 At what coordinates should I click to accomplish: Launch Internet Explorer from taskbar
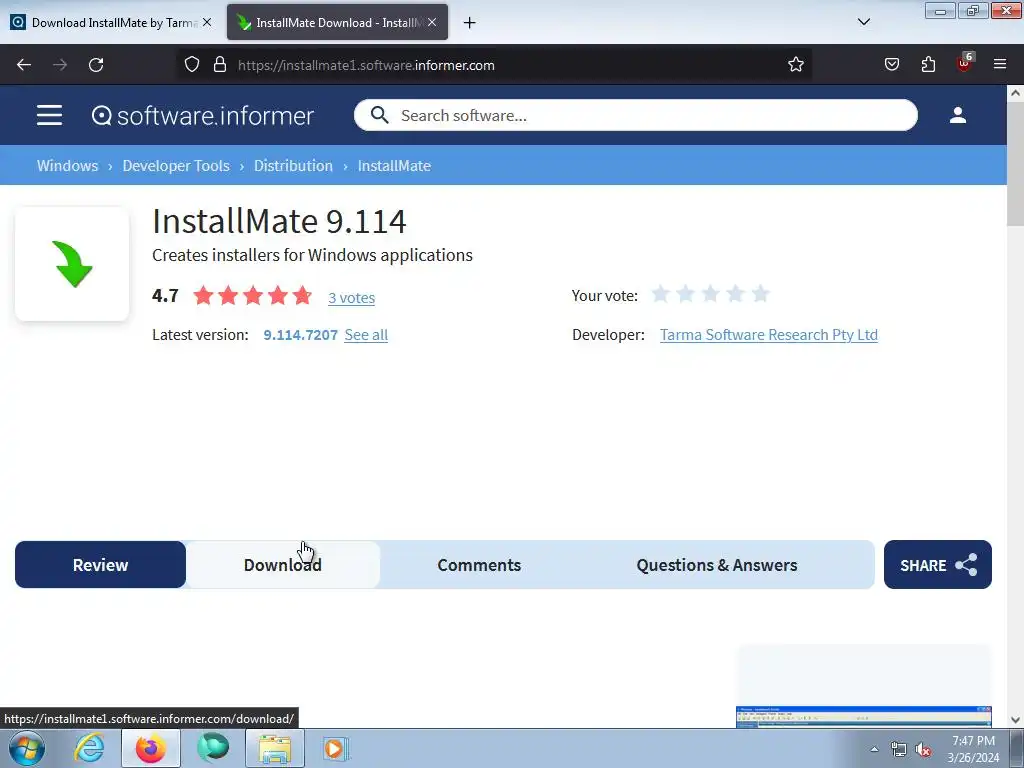tap(89, 748)
